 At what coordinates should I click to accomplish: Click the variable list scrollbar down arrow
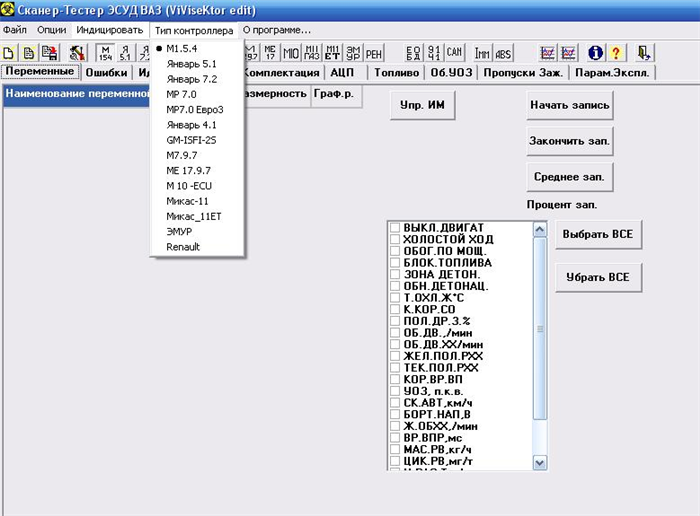point(540,463)
